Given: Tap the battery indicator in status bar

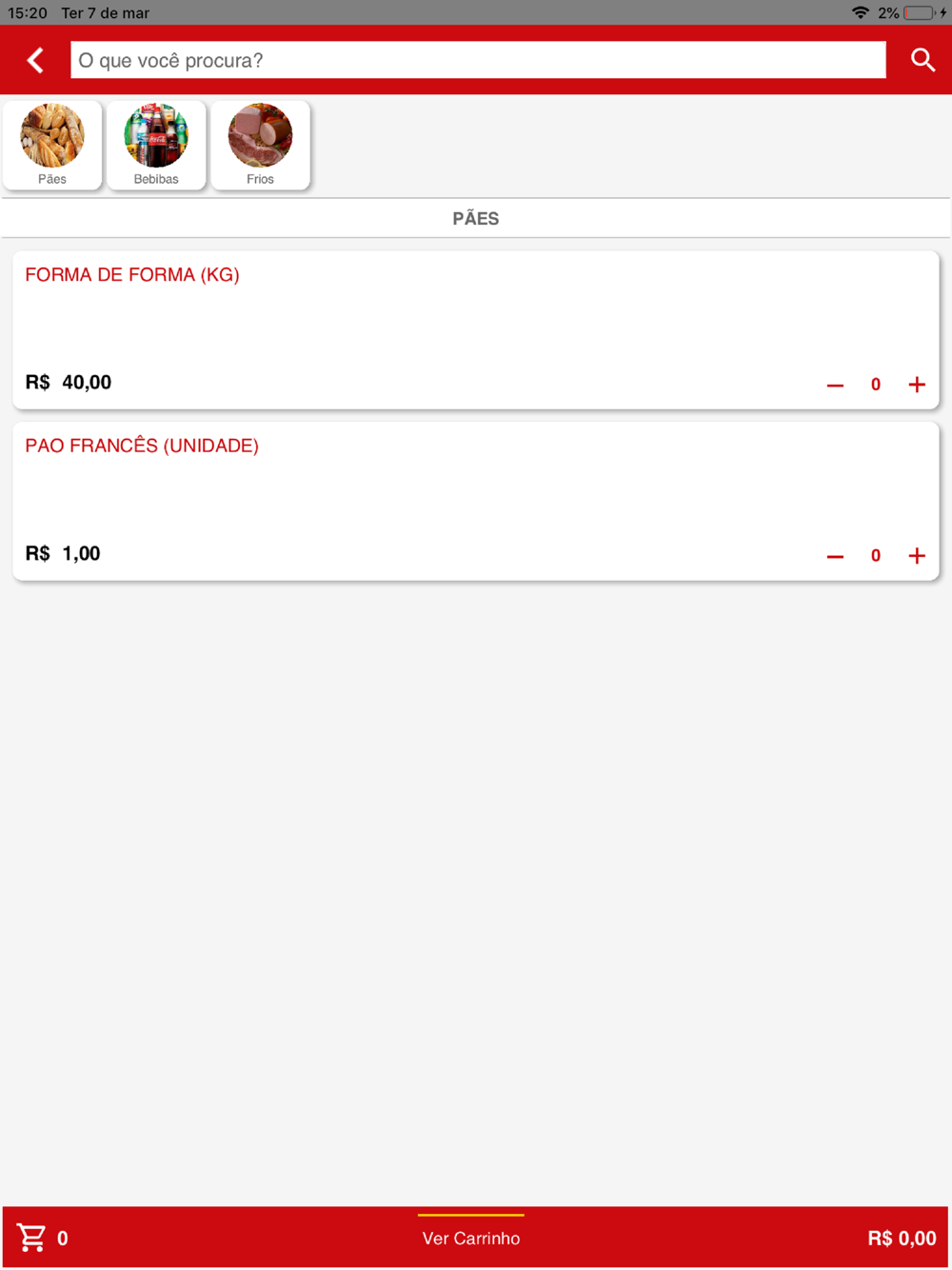Looking at the screenshot, I should (x=919, y=12).
